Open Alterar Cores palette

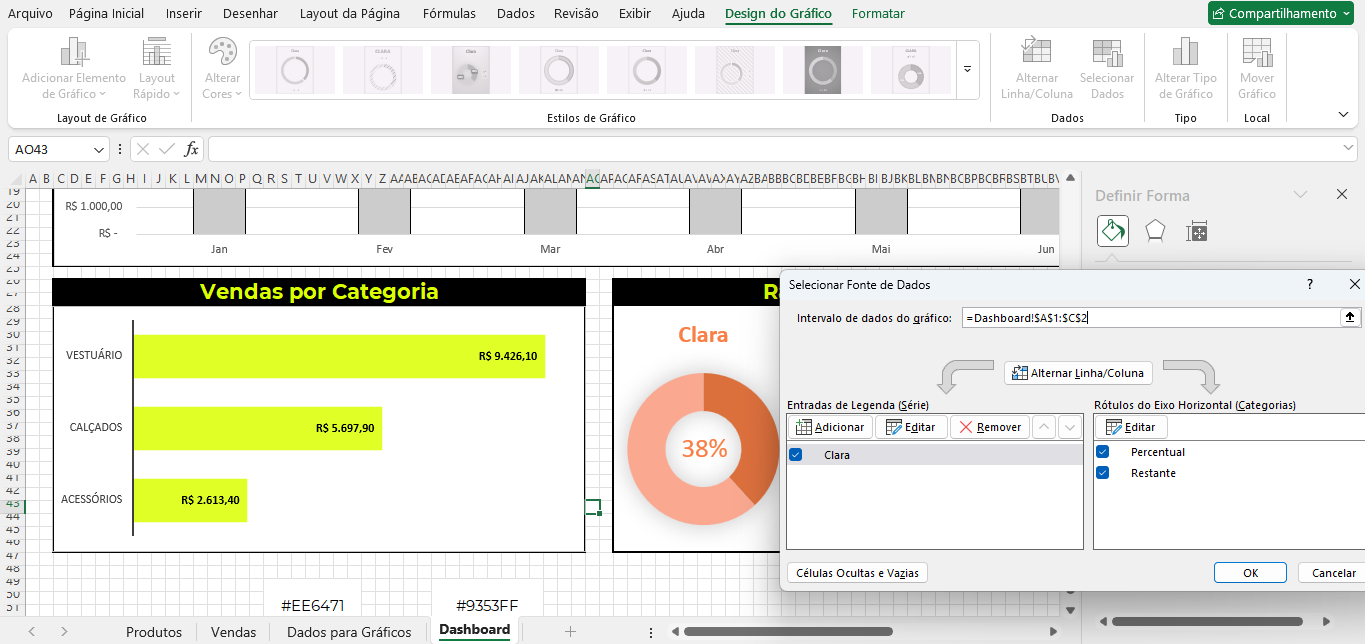[222, 68]
